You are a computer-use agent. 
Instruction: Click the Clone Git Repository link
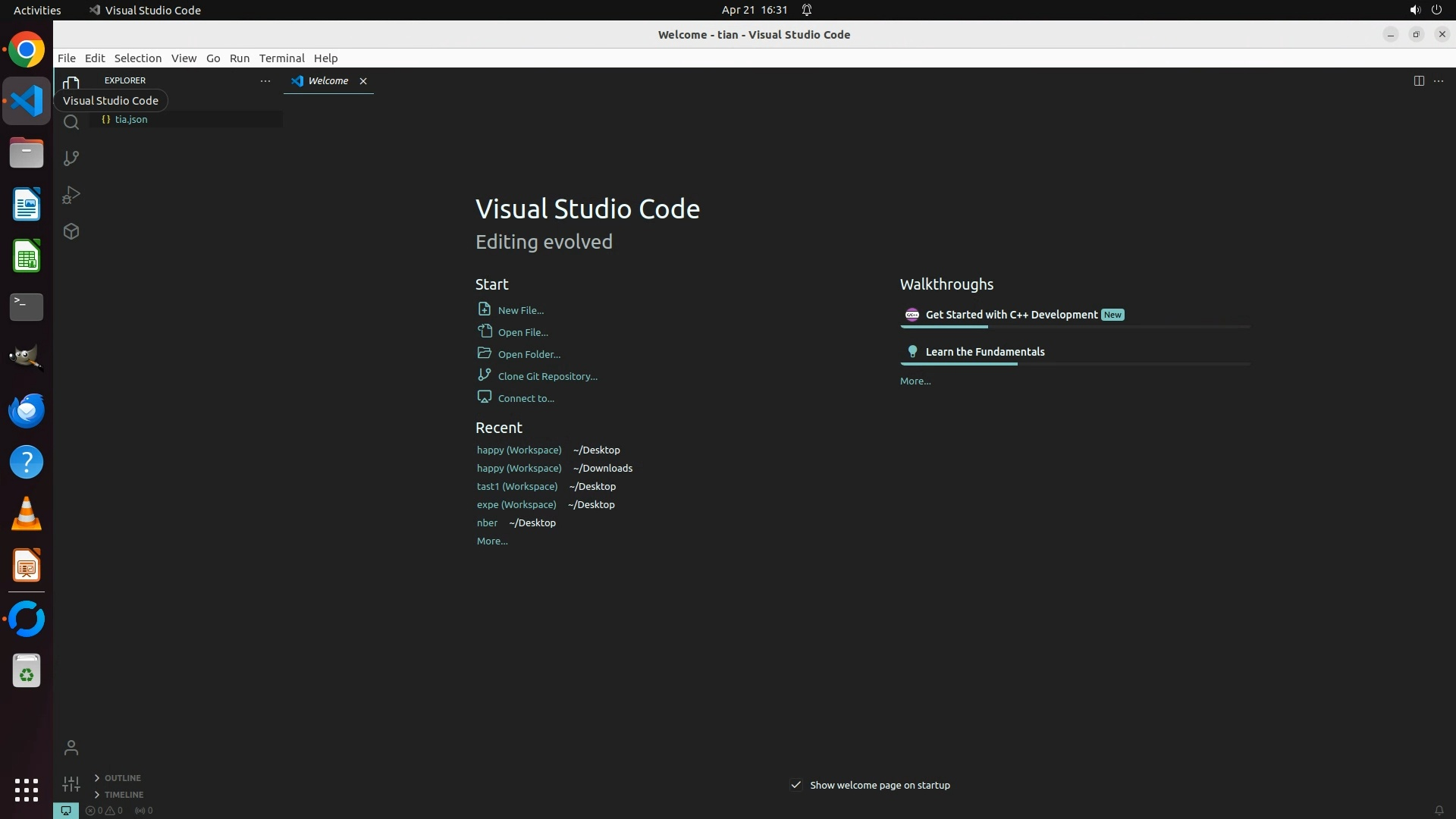(x=547, y=376)
